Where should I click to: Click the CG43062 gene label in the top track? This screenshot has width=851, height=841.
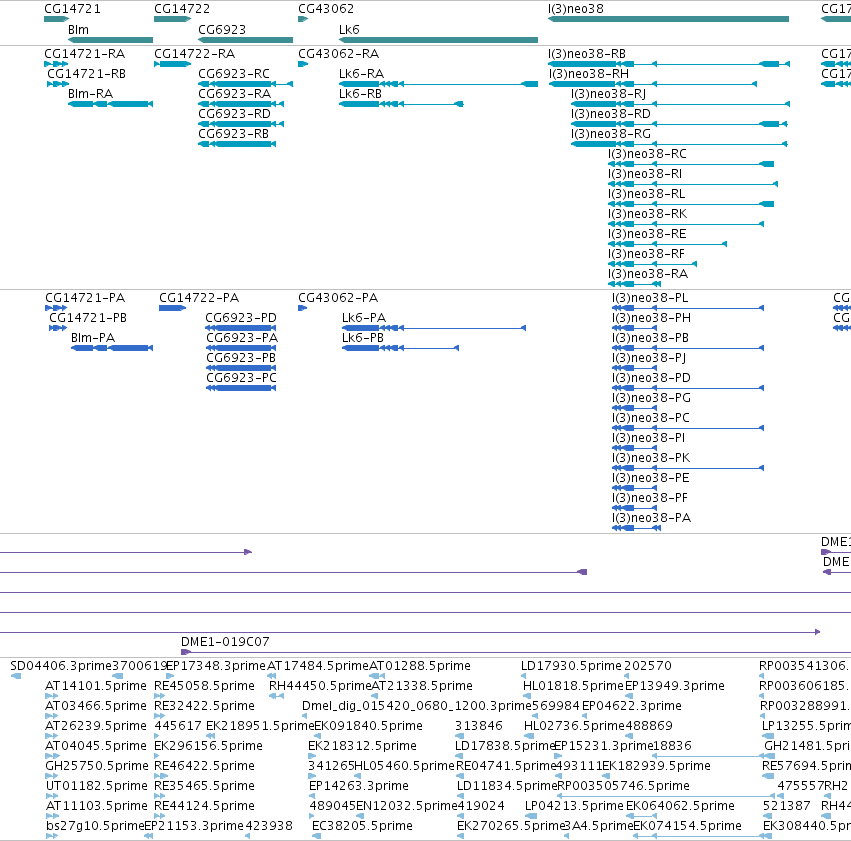tap(326, 9)
